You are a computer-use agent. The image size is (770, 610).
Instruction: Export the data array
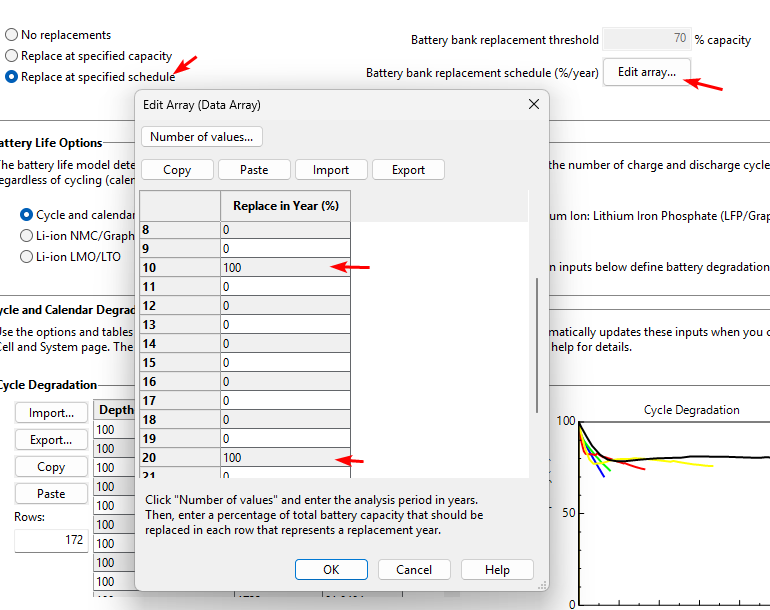pos(408,170)
